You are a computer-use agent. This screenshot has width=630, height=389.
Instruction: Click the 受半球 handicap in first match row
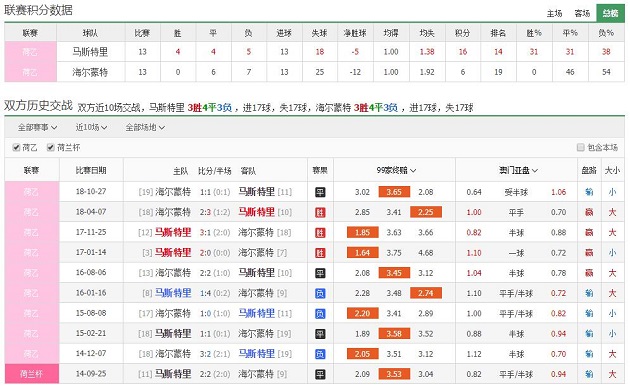coord(516,192)
